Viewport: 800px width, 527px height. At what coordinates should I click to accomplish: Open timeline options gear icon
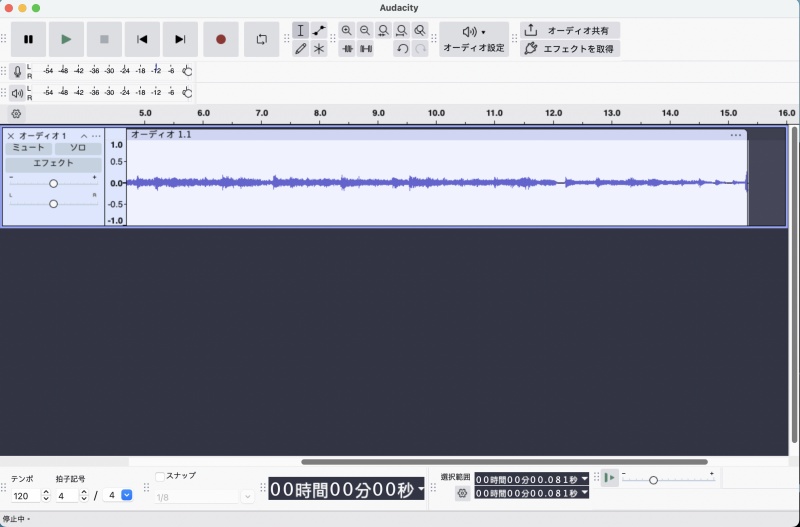point(16,114)
